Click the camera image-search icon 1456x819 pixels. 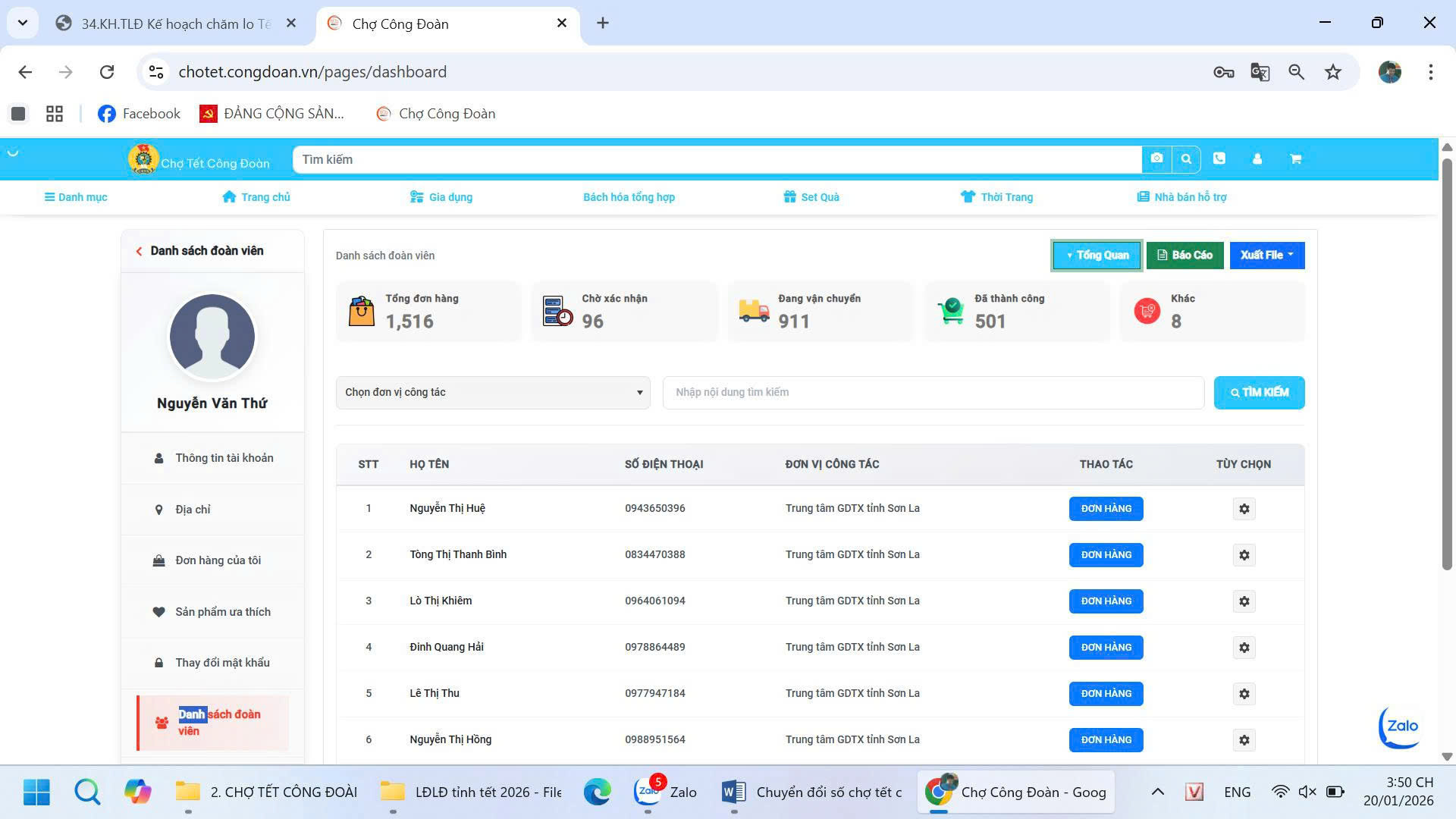pyautogui.click(x=1156, y=158)
